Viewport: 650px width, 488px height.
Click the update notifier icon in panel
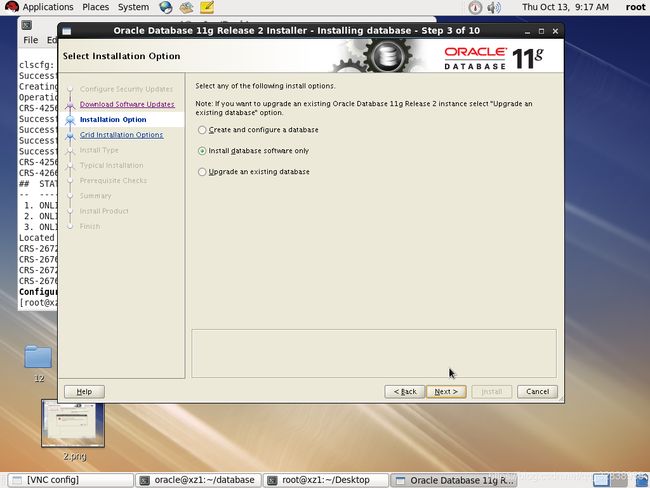pyautogui.click(x=475, y=7)
